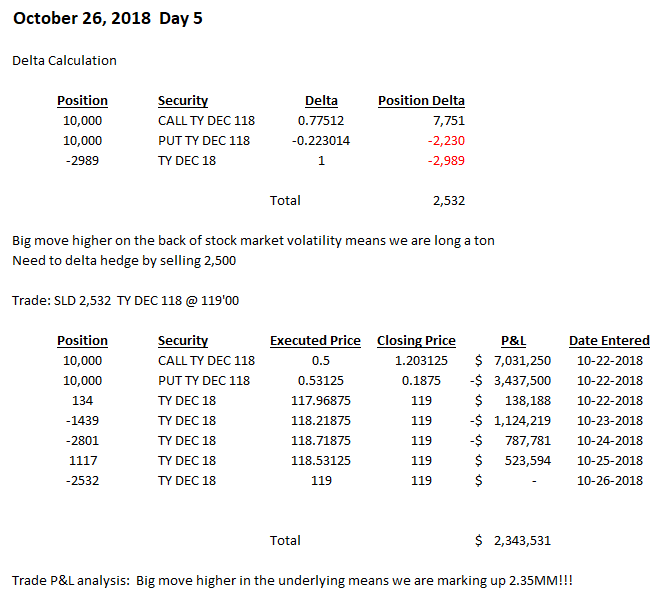668x608 pixels.
Task: Click the Position Delta column header
Action: pyautogui.click(x=421, y=100)
